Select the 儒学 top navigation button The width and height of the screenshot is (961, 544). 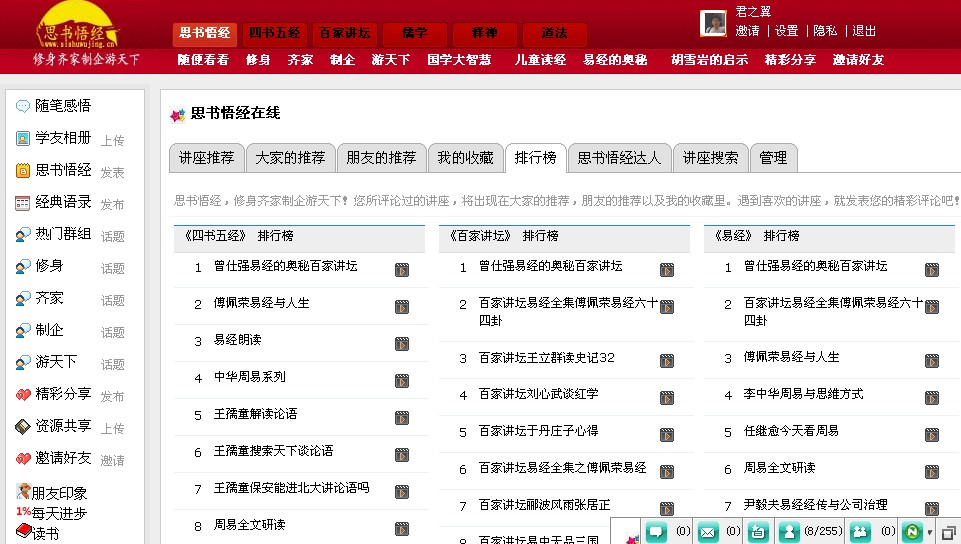414,33
